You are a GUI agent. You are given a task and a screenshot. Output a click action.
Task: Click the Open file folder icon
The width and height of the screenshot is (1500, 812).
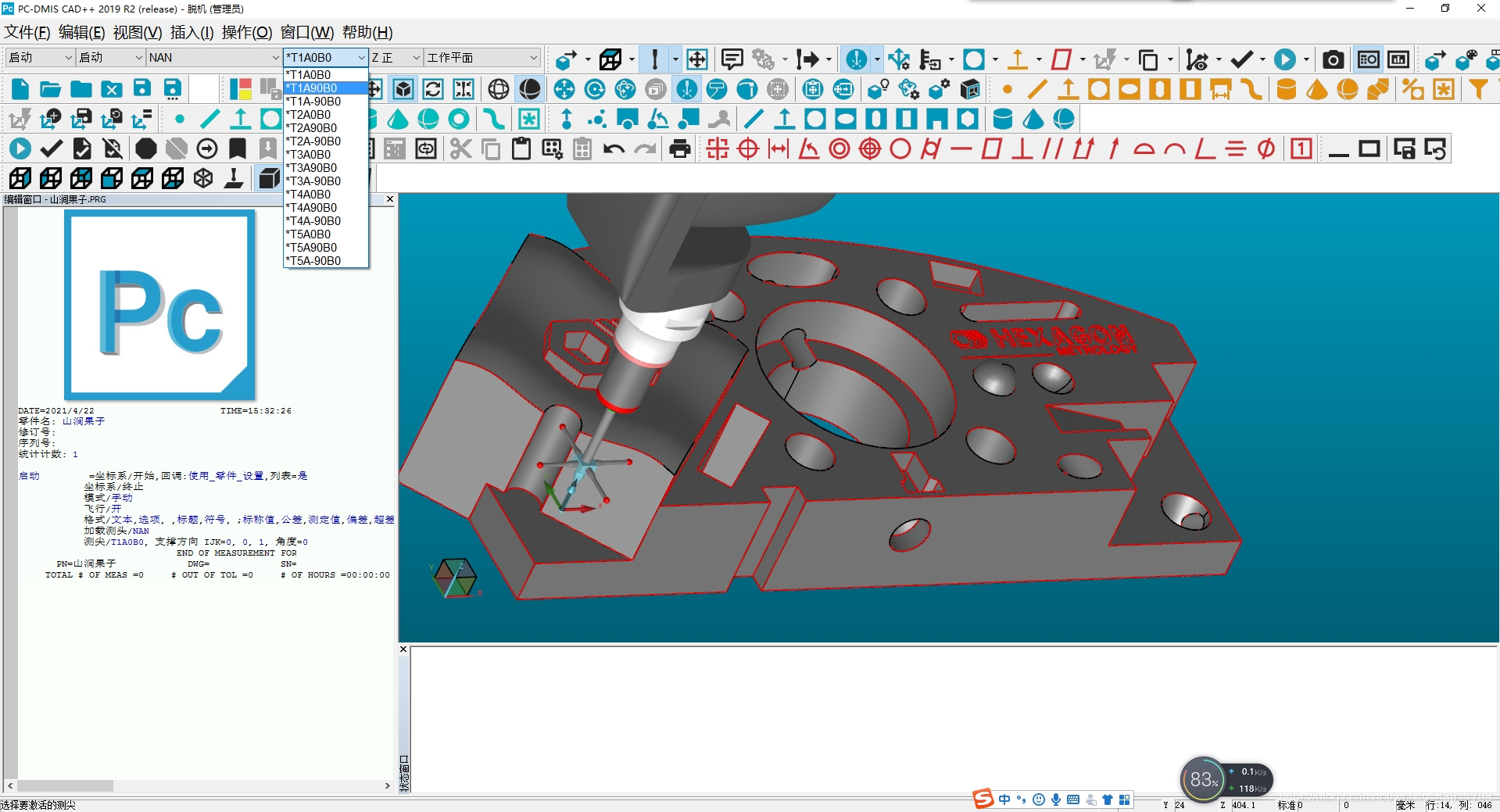pos(51,89)
